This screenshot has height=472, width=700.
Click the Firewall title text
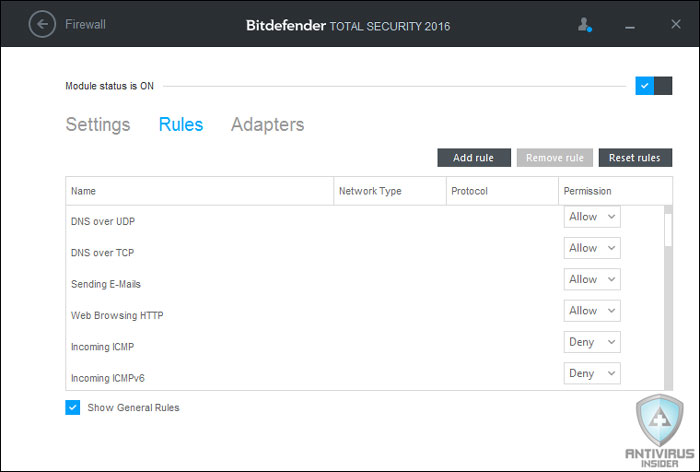click(85, 24)
